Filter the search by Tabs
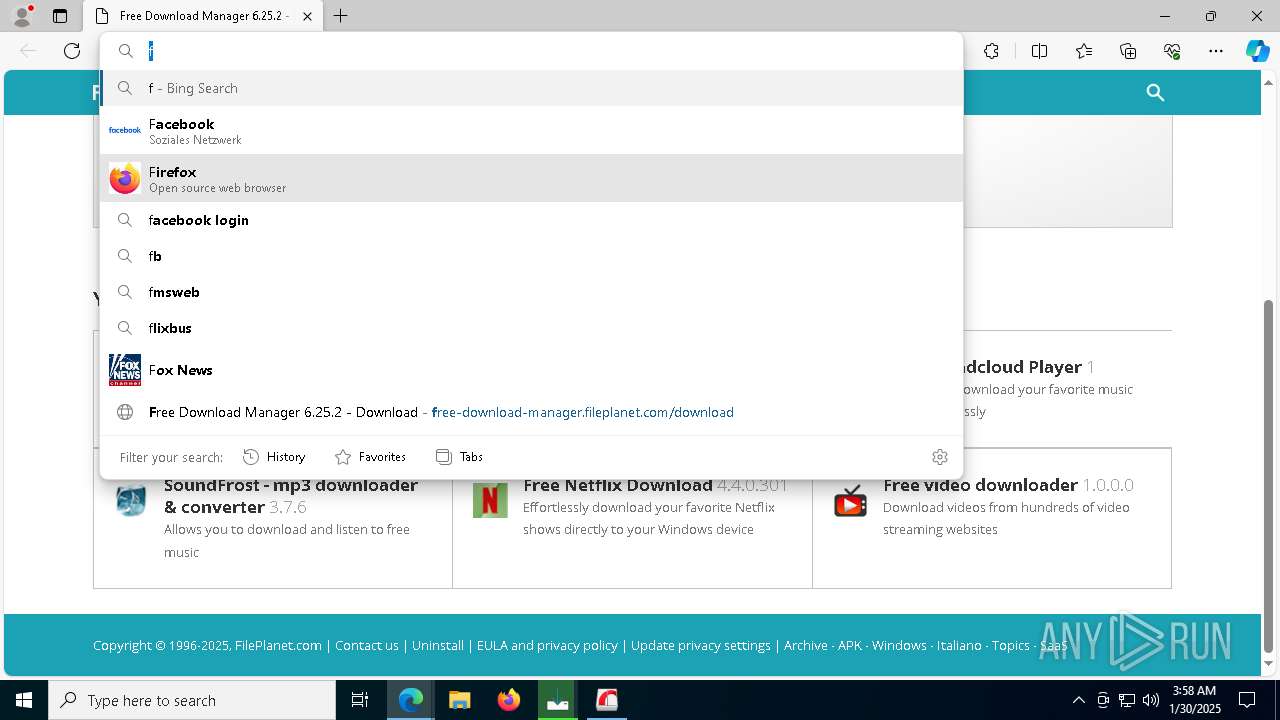The width and height of the screenshot is (1280, 720). coord(459,457)
